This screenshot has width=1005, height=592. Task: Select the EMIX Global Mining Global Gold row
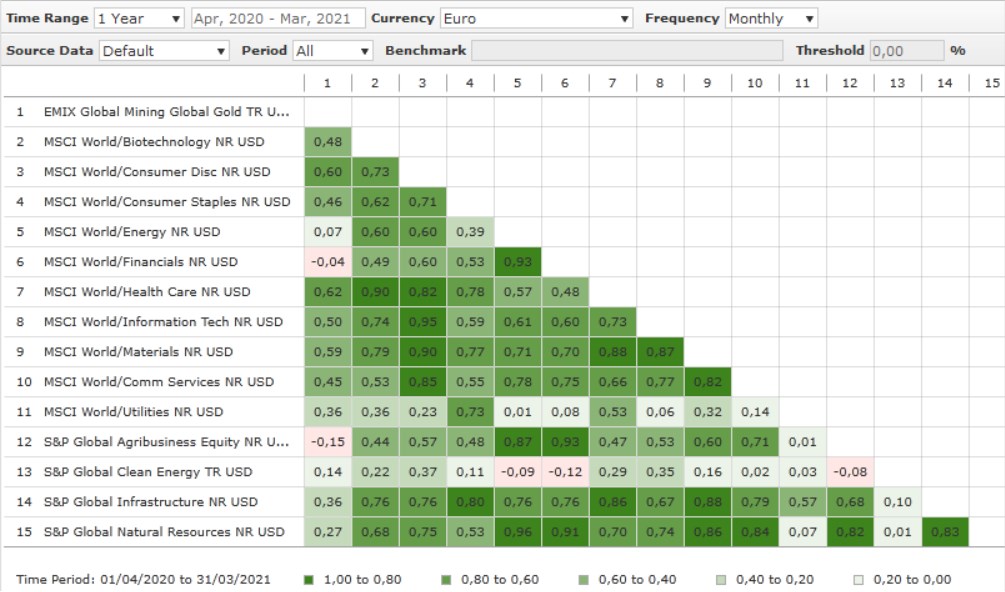(x=165, y=112)
